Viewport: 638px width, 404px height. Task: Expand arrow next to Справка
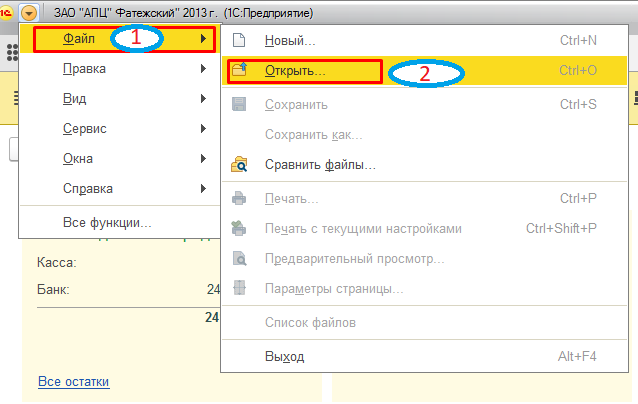[203, 189]
